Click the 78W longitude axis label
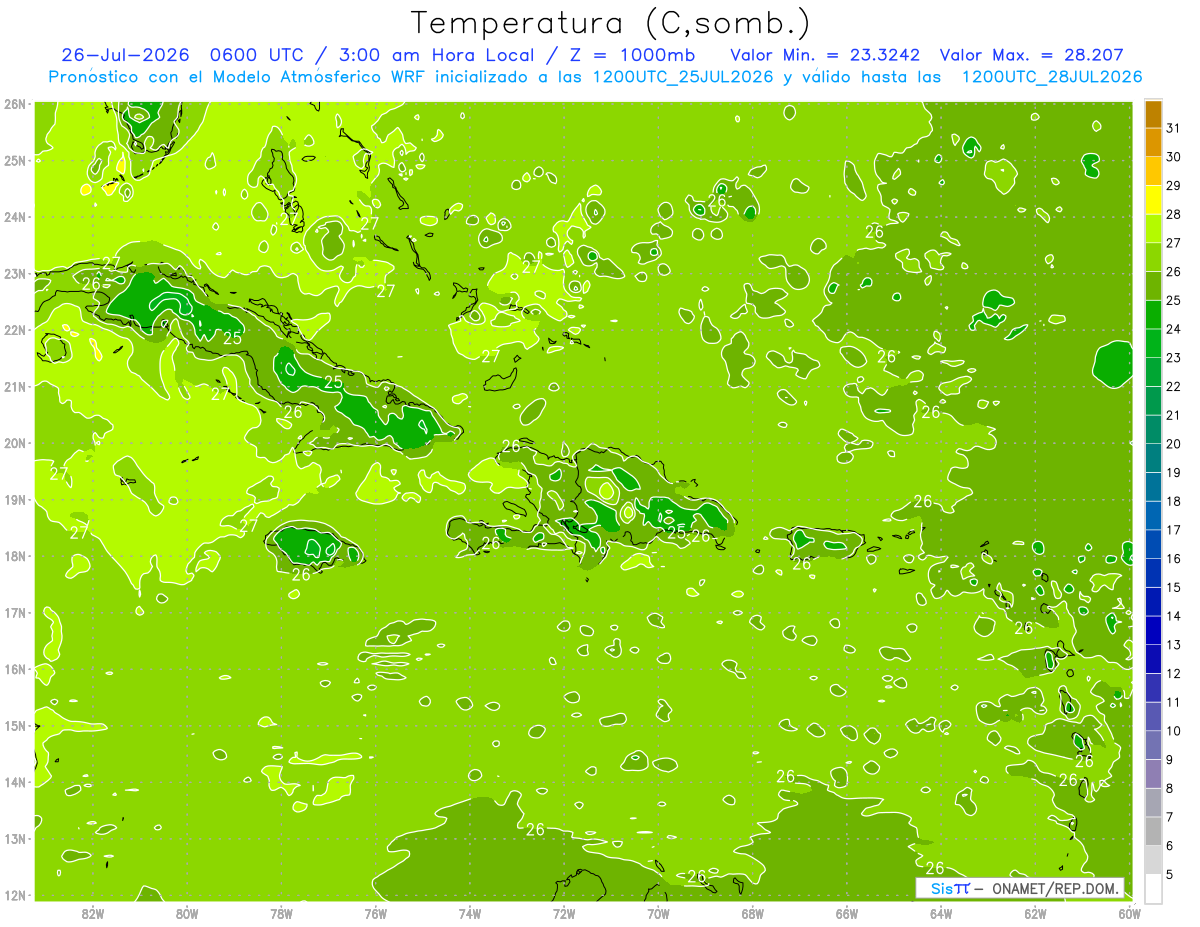1200x927 pixels. (x=281, y=913)
